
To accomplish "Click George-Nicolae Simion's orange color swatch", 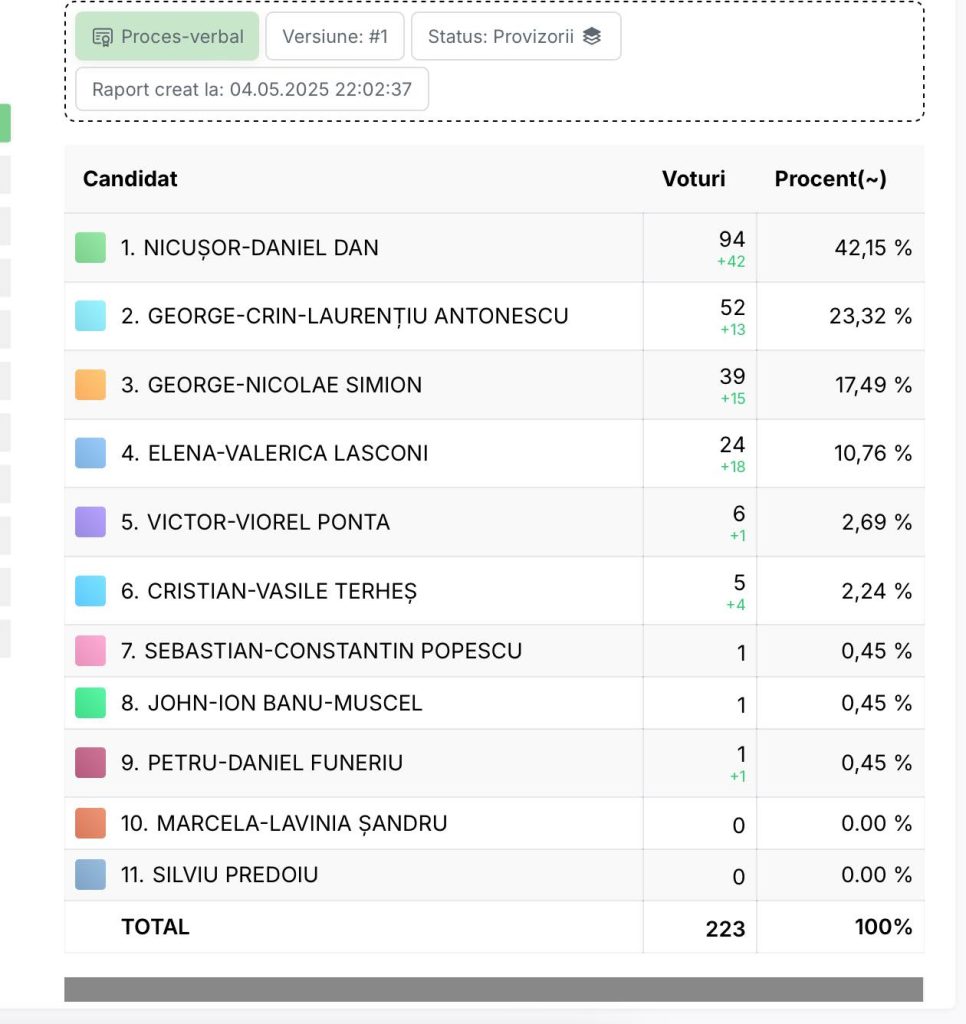I will pos(91,385).
